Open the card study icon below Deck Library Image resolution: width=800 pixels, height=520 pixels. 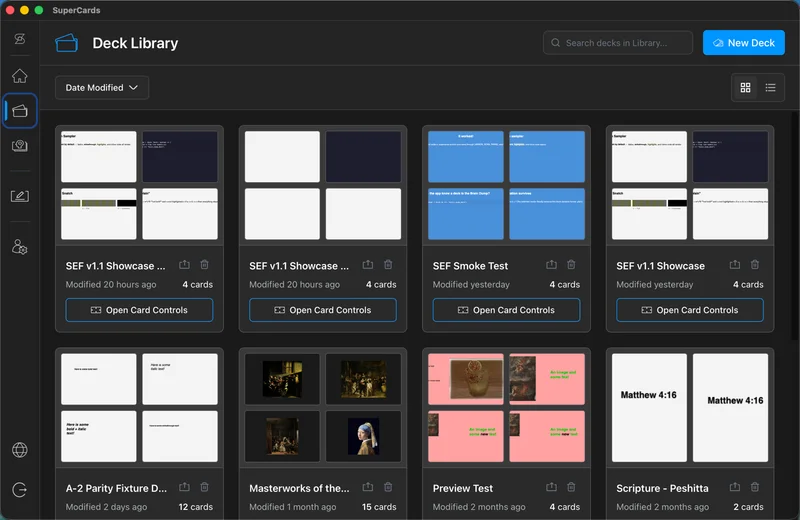(x=19, y=146)
